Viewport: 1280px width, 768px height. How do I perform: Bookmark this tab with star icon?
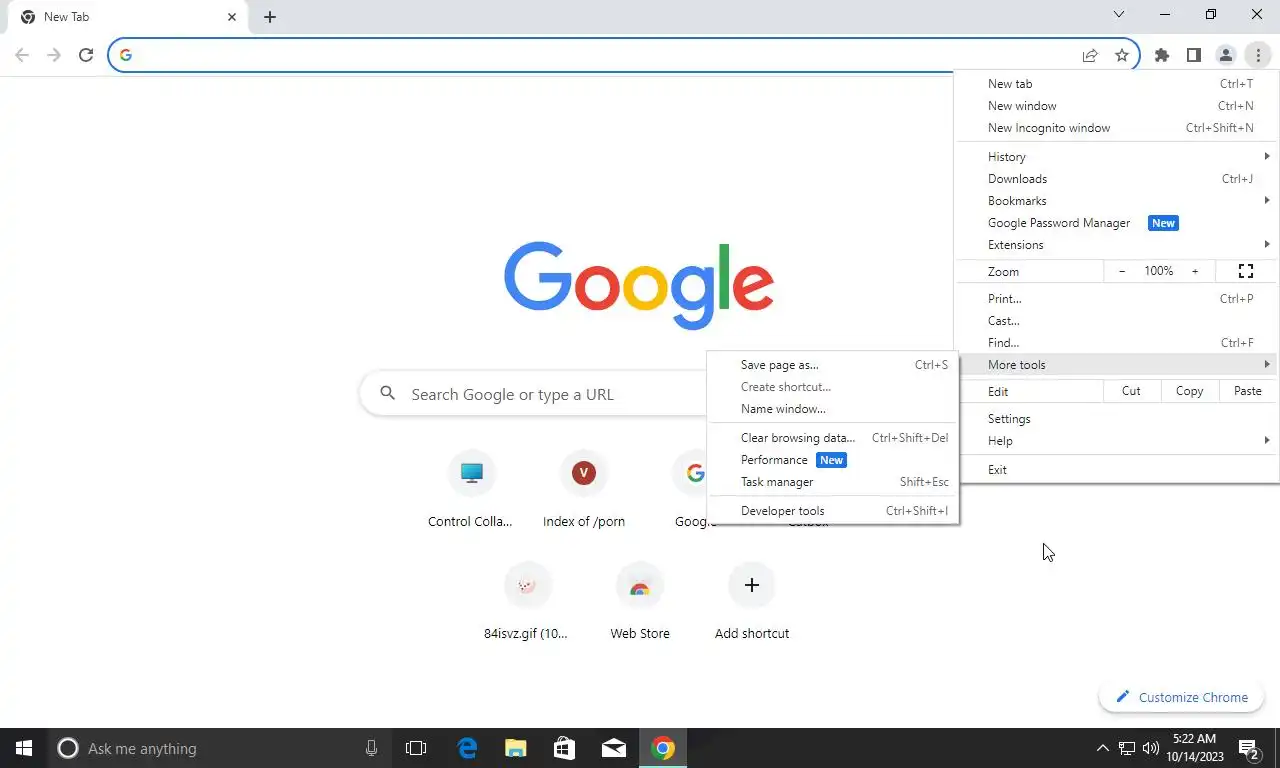click(x=1122, y=56)
